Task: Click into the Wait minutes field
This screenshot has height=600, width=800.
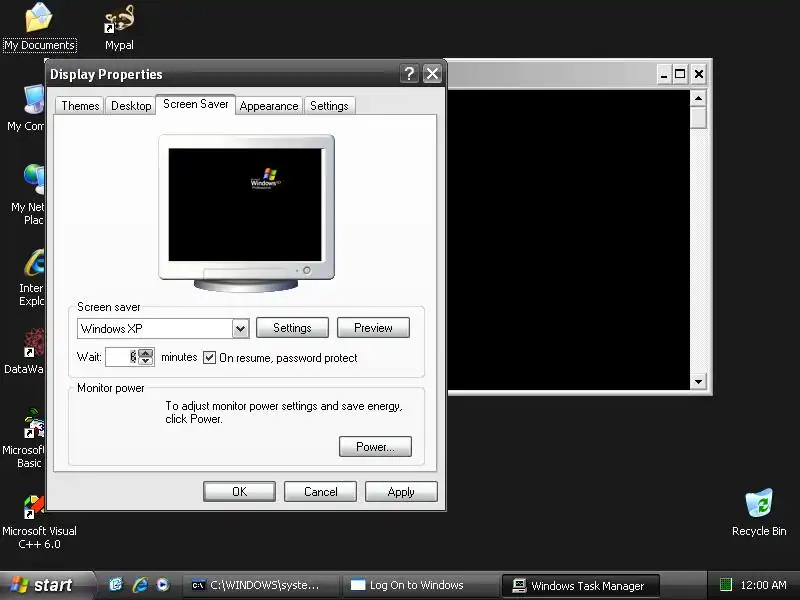Action: coord(121,357)
